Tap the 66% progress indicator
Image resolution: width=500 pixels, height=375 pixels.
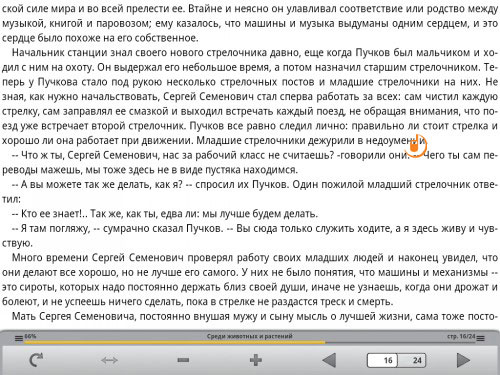pos(30,336)
